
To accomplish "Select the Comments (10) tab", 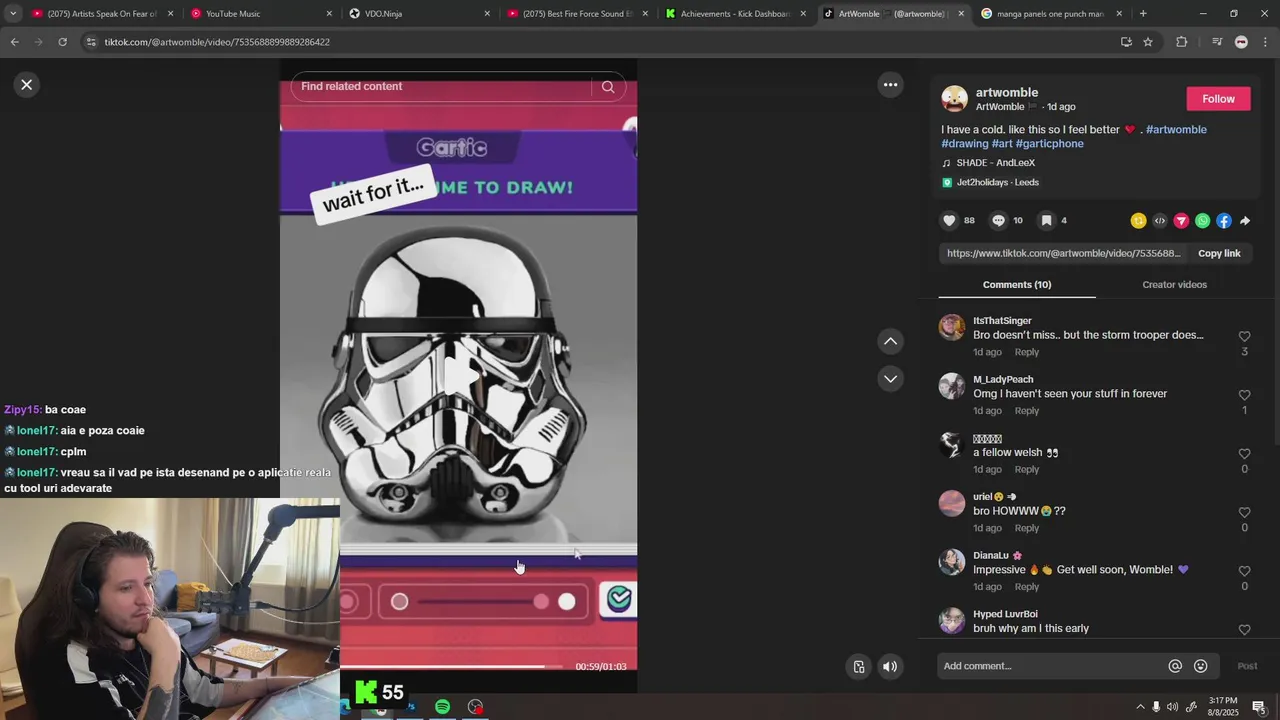I will click(x=1017, y=285).
